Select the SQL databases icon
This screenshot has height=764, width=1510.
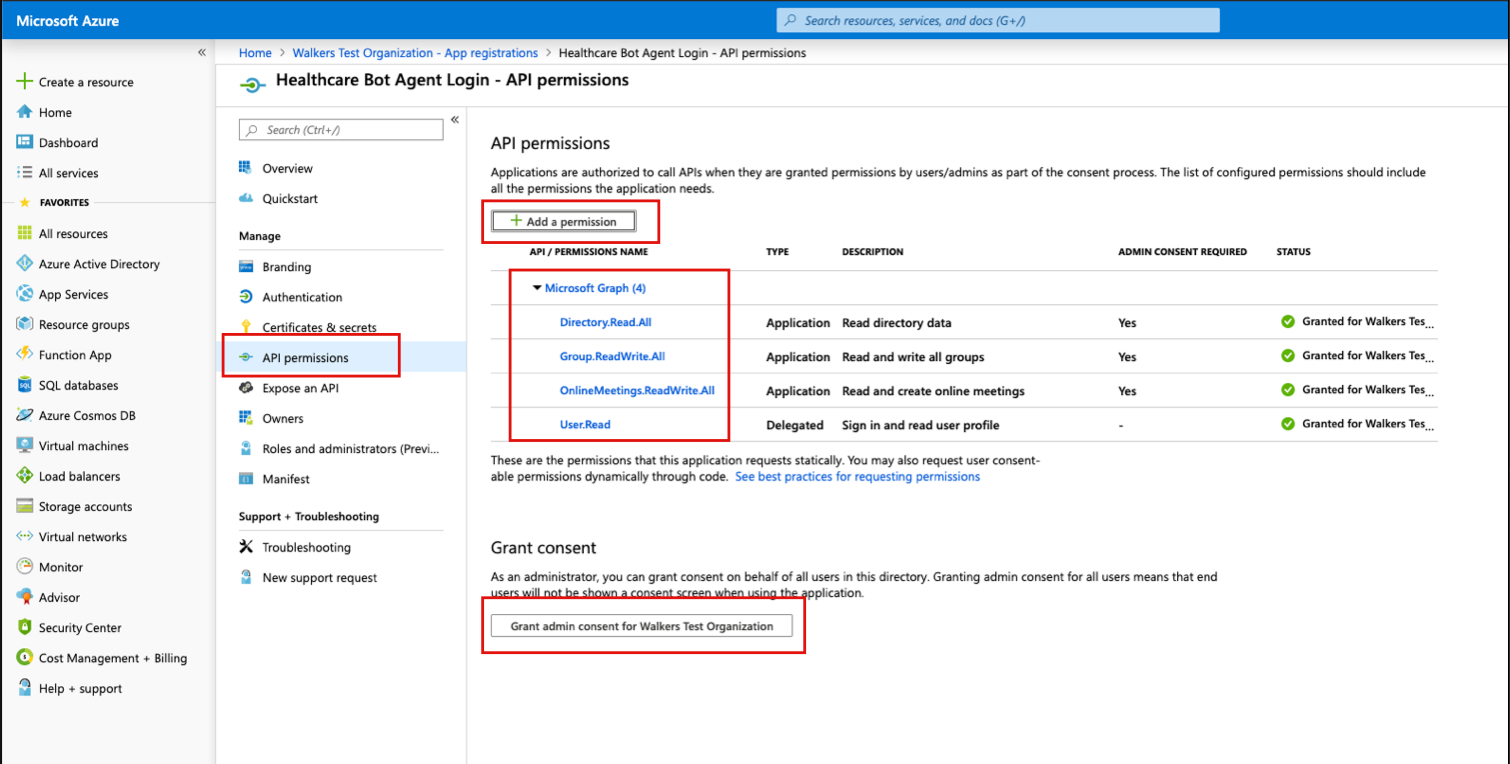(x=22, y=385)
